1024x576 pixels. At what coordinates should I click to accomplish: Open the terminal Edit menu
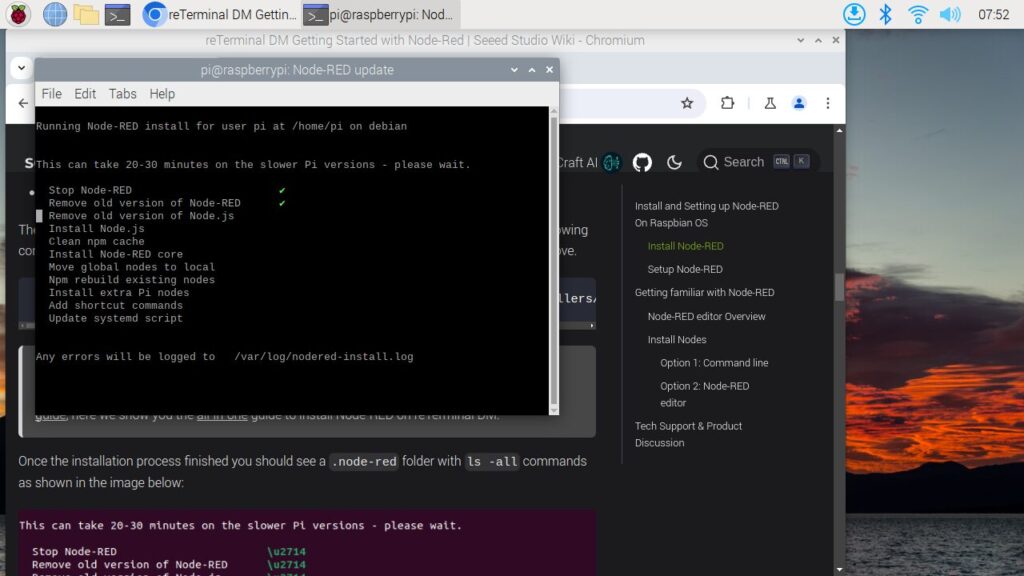(x=85, y=94)
